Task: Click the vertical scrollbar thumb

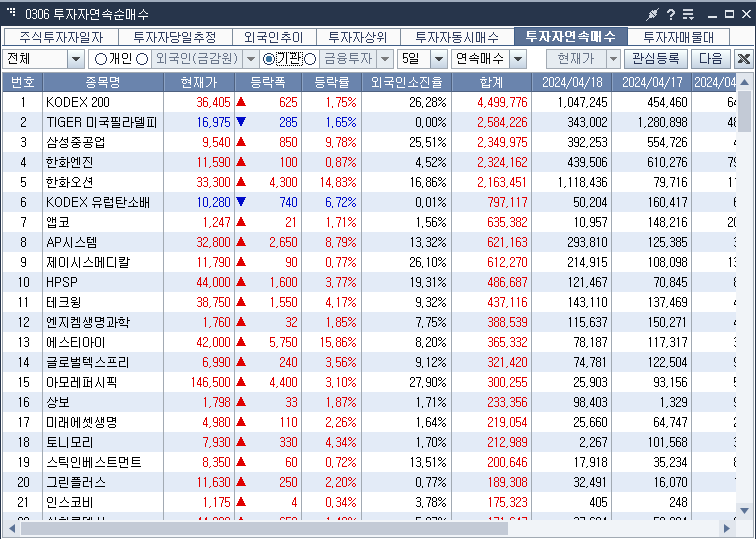Action: [744, 111]
